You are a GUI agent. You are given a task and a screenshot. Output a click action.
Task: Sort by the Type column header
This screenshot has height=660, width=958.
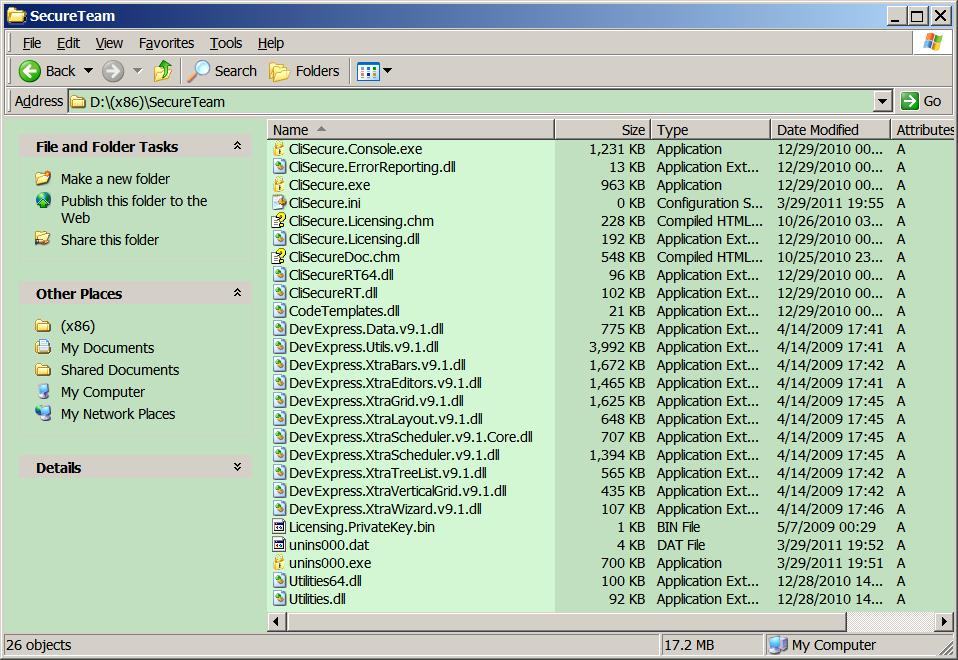click(x=711, y=130)
